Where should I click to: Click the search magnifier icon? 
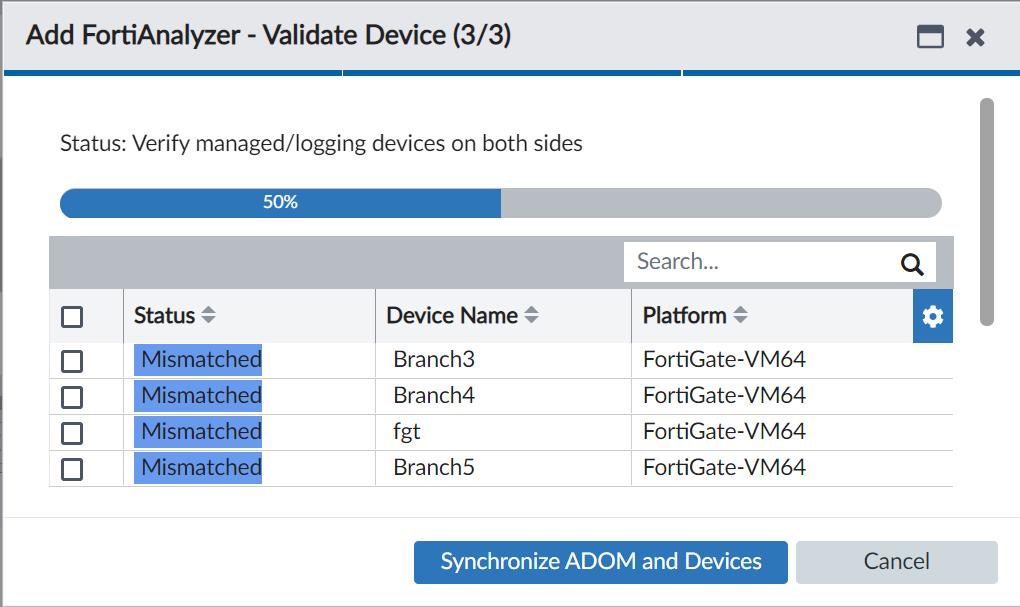click(x=911, y=263)
